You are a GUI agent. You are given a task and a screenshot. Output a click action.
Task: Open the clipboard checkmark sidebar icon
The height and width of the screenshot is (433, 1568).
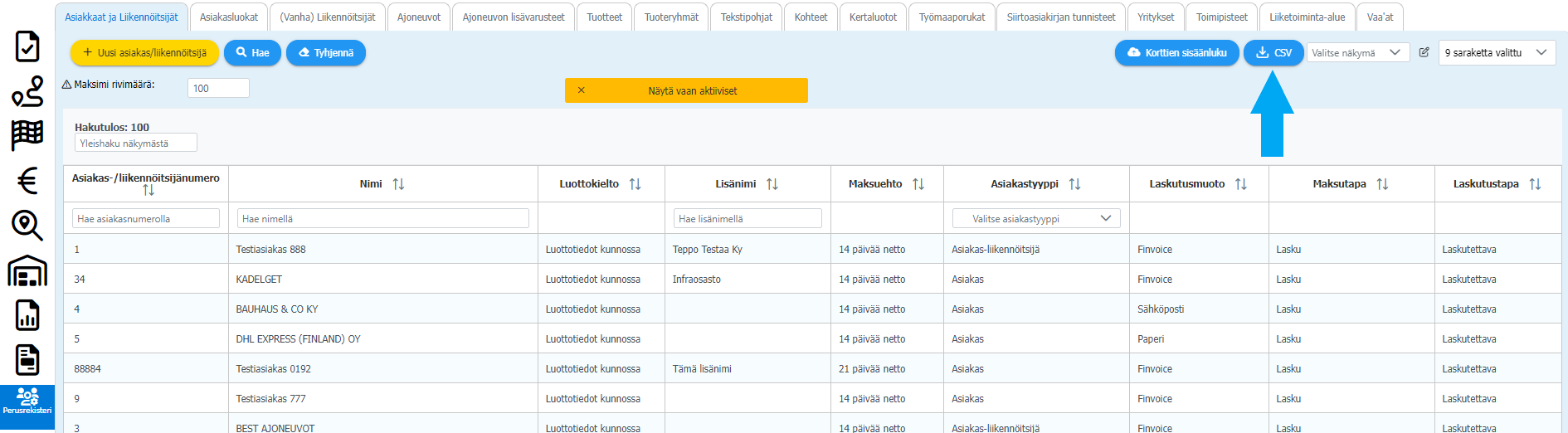coord(27,46)
